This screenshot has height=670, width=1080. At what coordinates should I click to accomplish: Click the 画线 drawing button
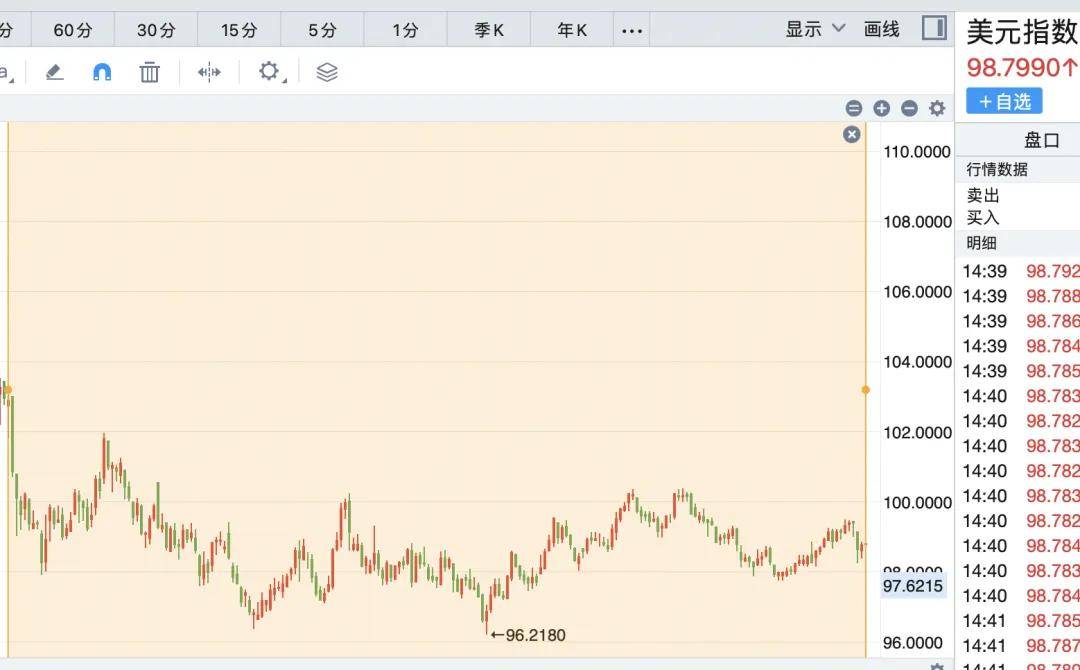882,29
